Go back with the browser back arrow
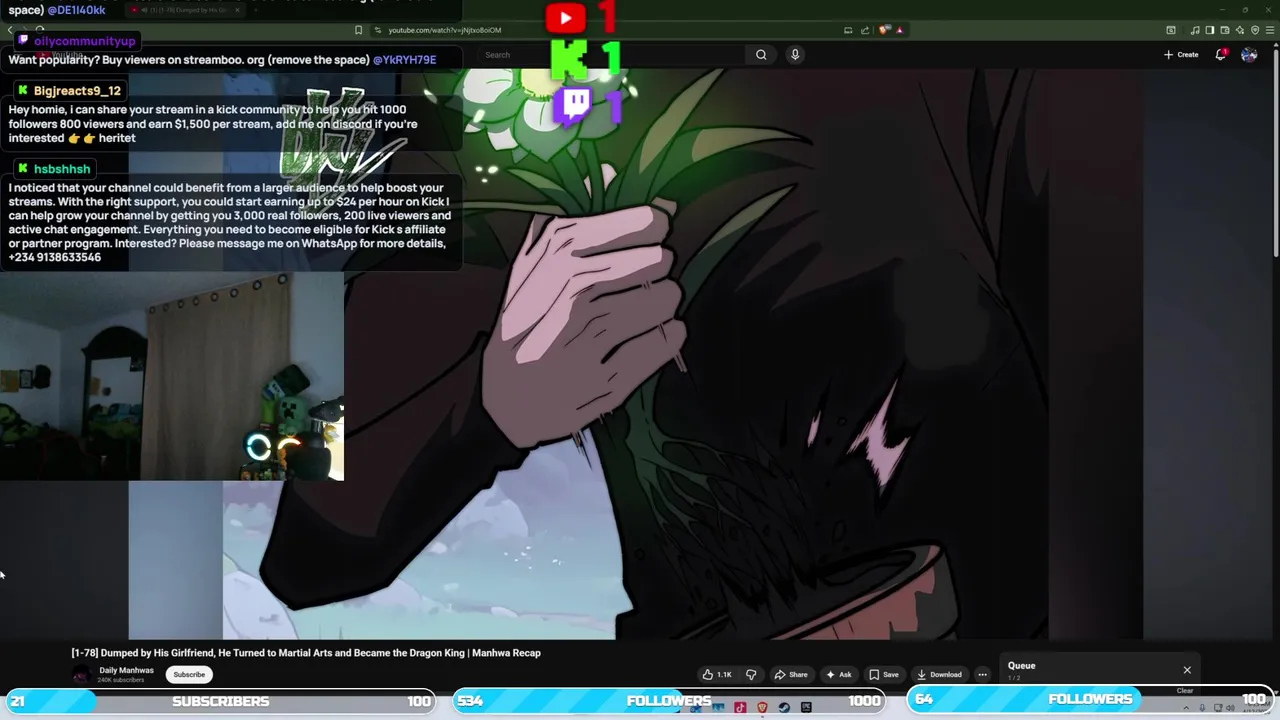 pyautogui.click(x=10, y=30)
